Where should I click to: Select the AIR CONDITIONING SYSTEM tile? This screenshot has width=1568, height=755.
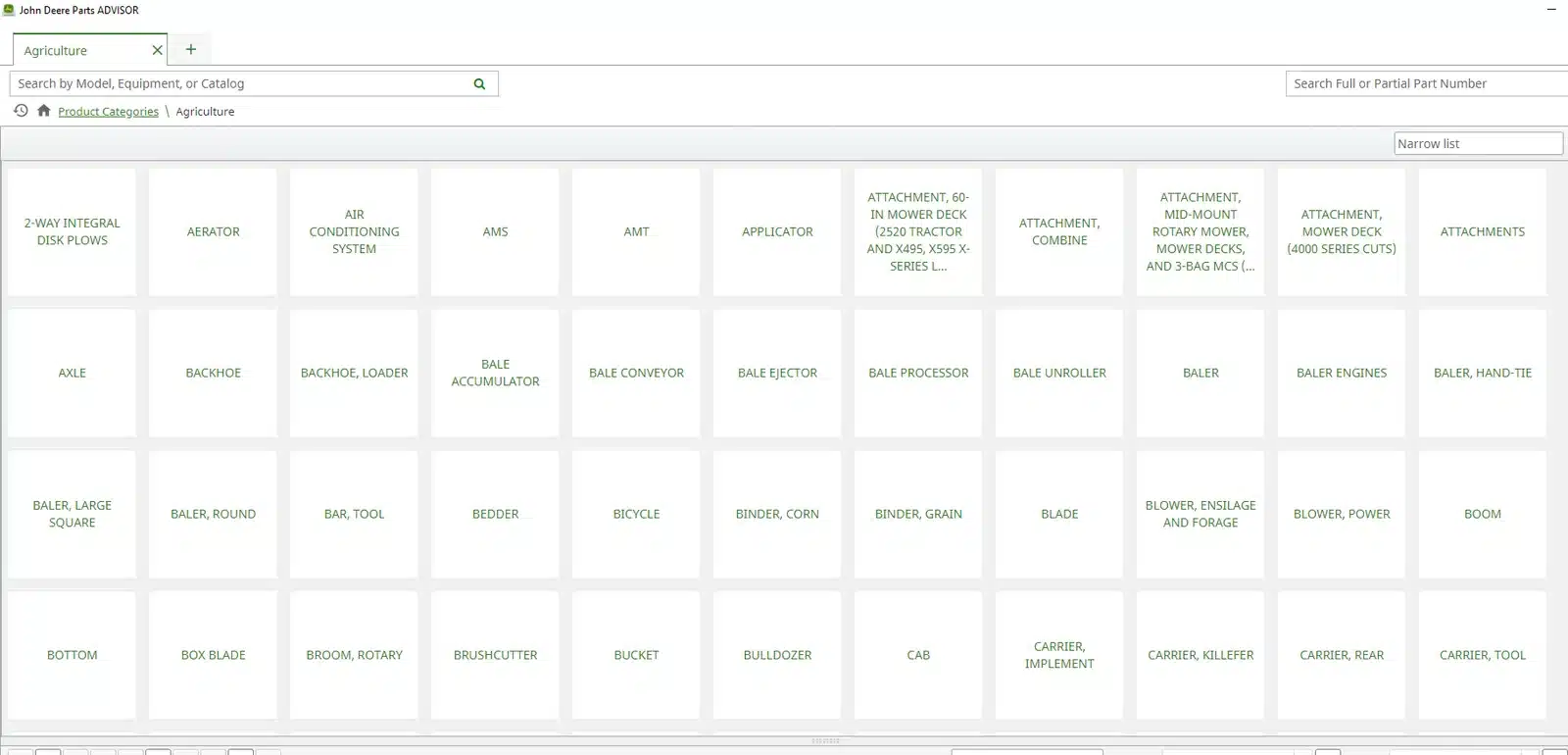point(354,232)
